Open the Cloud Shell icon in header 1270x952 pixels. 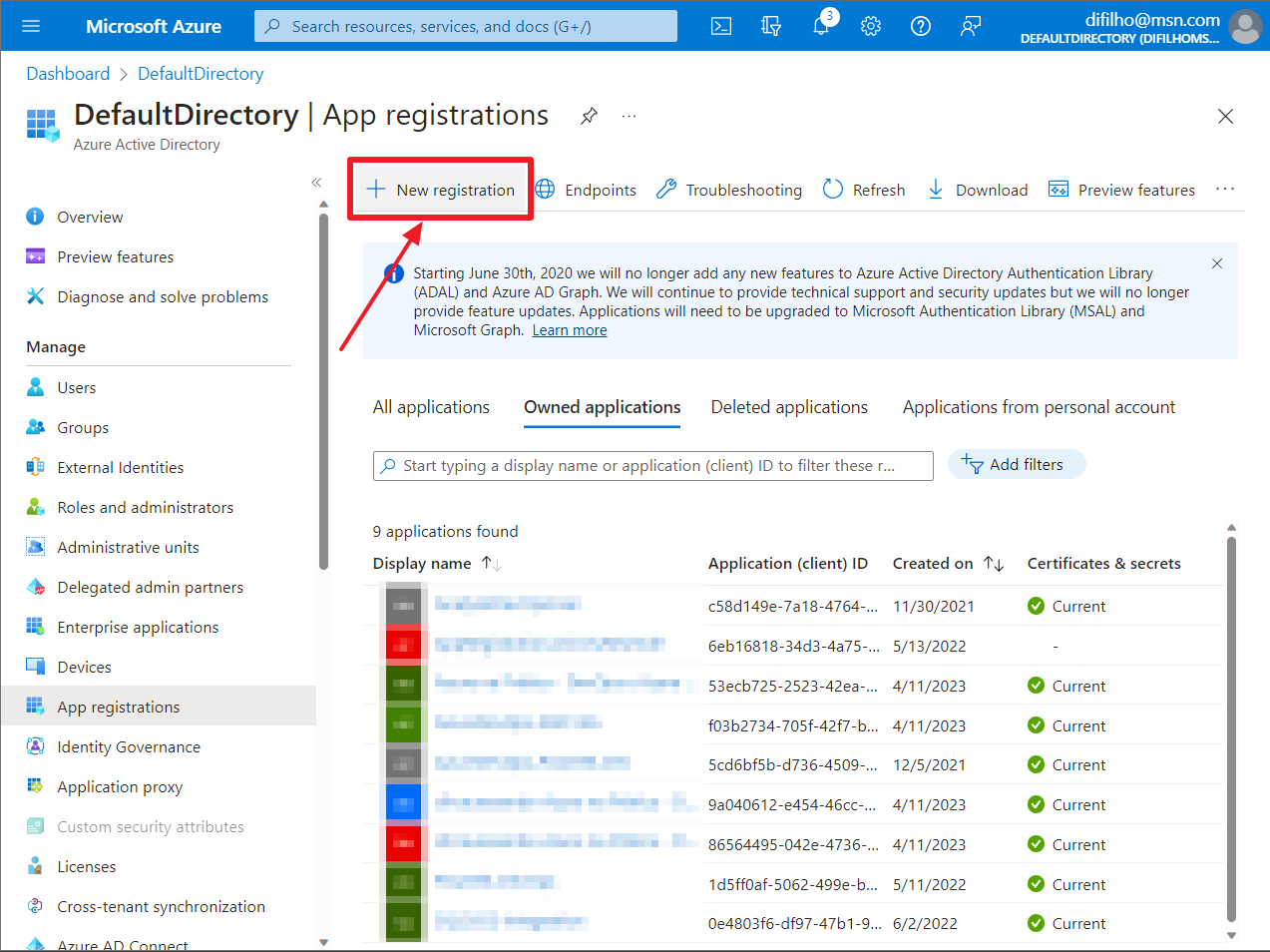point(721,26)
